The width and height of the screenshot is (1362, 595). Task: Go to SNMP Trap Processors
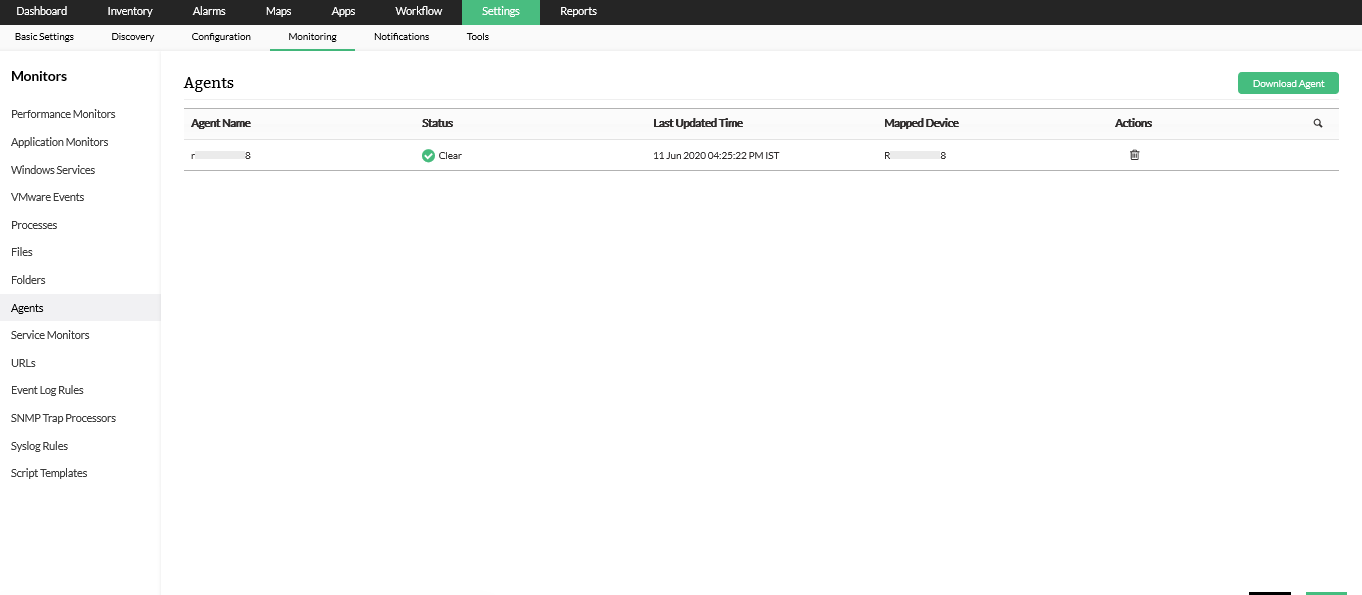point(63,418)
